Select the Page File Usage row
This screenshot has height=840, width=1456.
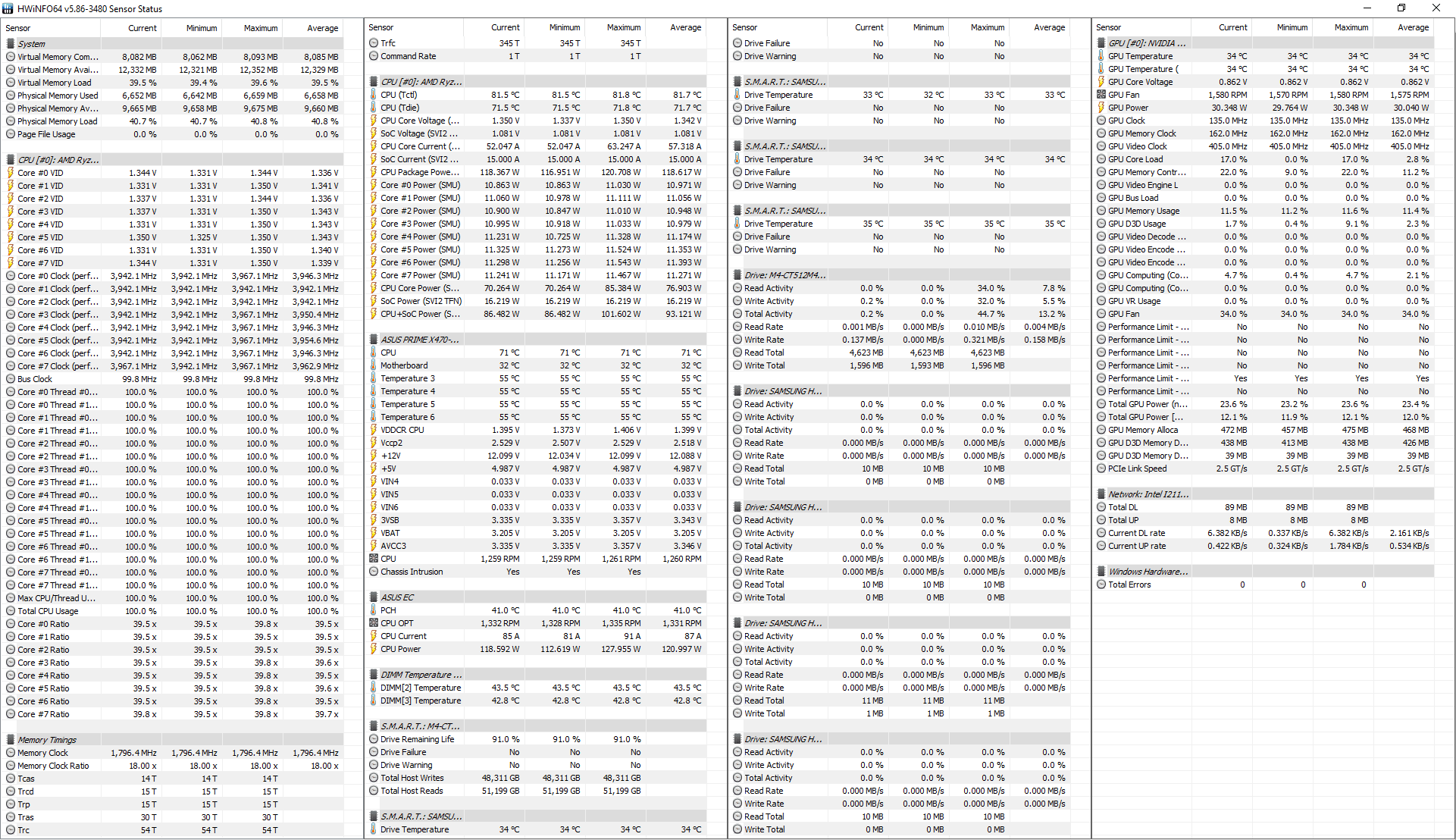(x=46, y=134)
